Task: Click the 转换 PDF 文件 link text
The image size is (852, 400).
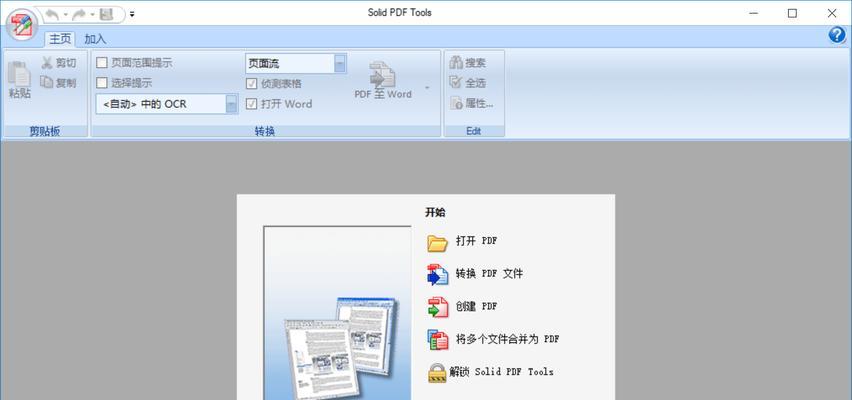Action: pyautogui.click(x=489, y=273)
